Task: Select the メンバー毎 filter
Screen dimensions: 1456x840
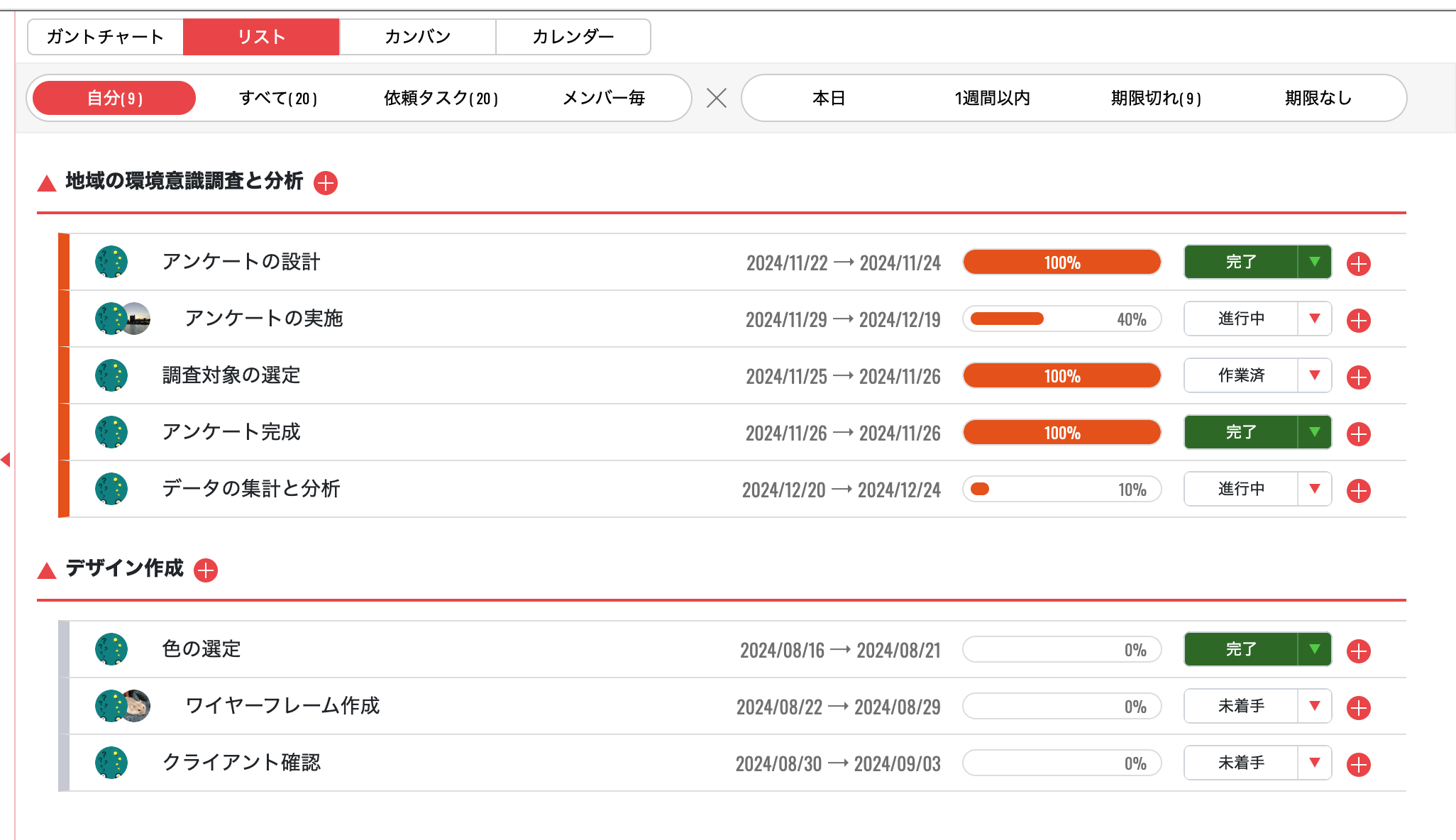Action: tap(604, 98)
